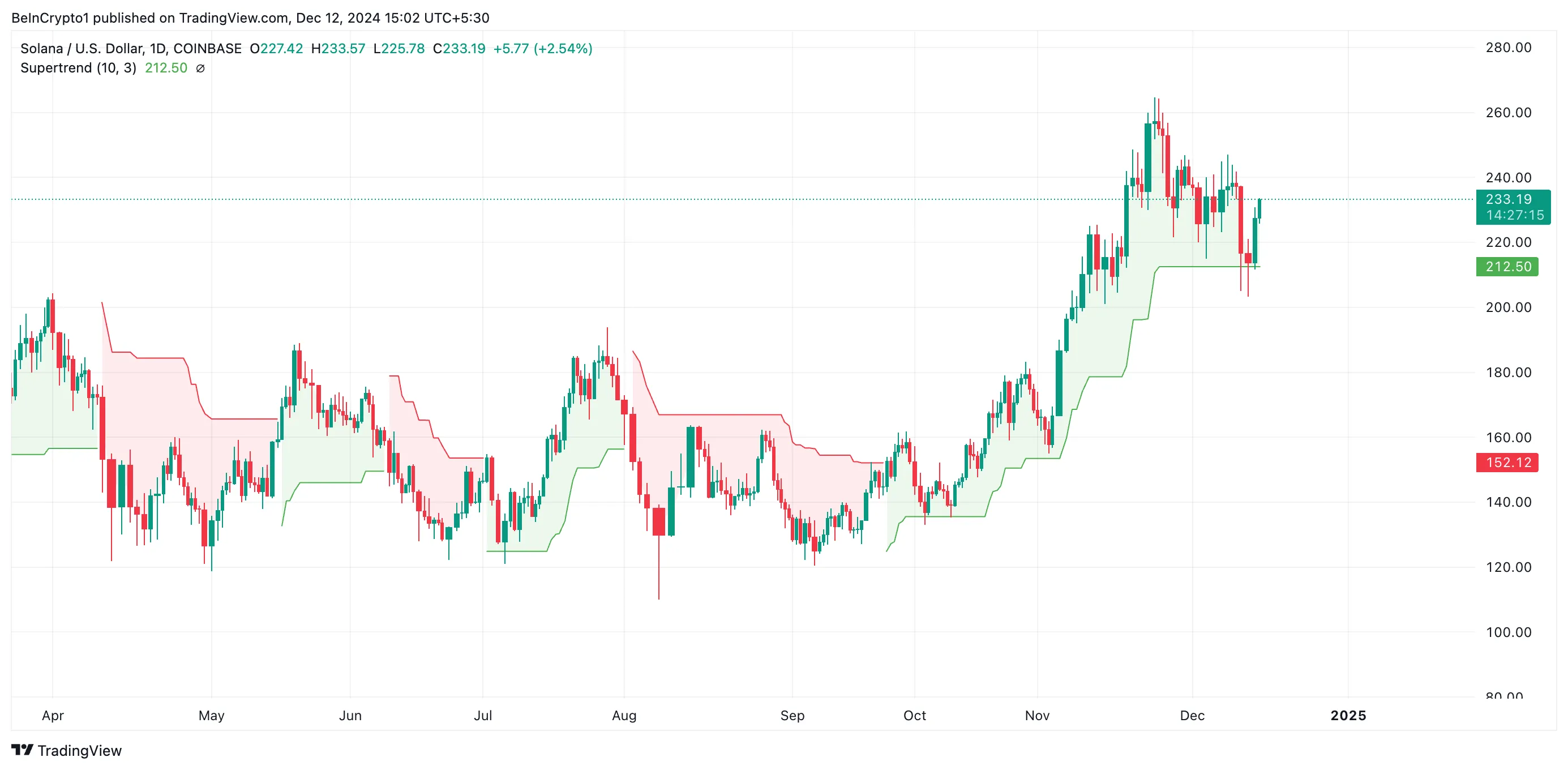Toggle the Supertrend visibility icon

(200, 68)
